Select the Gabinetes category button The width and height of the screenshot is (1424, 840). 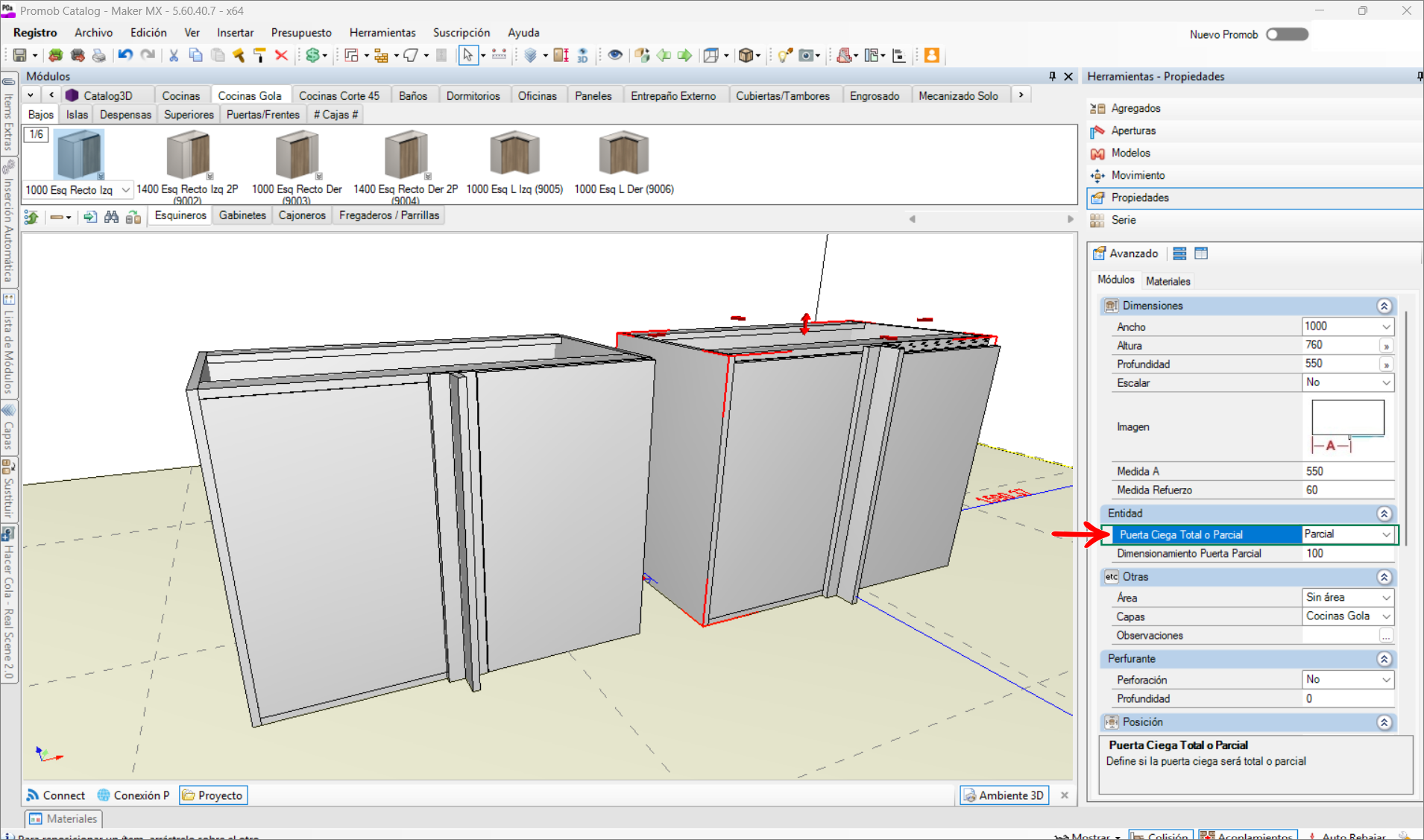tap(242, 215)
